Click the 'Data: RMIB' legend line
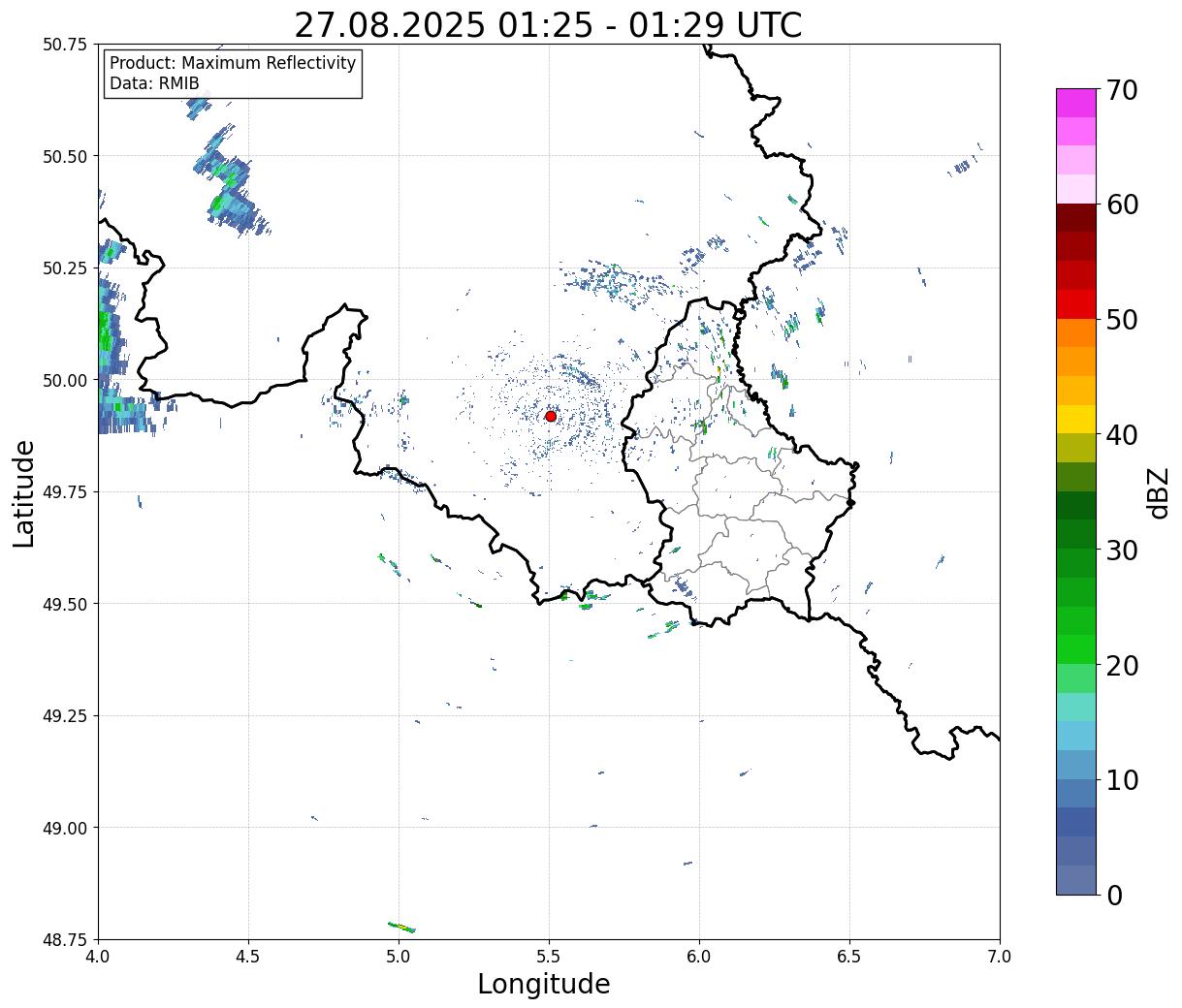Image resolution: width=1182 pixels, height=1008 pixels. pos(154,83)
